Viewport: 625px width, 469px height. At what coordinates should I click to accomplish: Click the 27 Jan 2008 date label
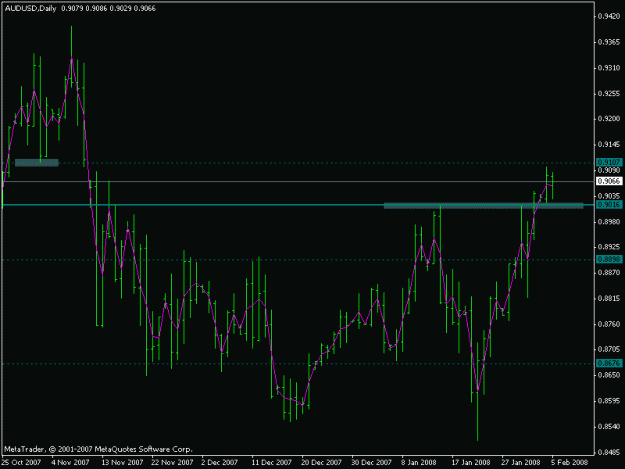point(521,462)
